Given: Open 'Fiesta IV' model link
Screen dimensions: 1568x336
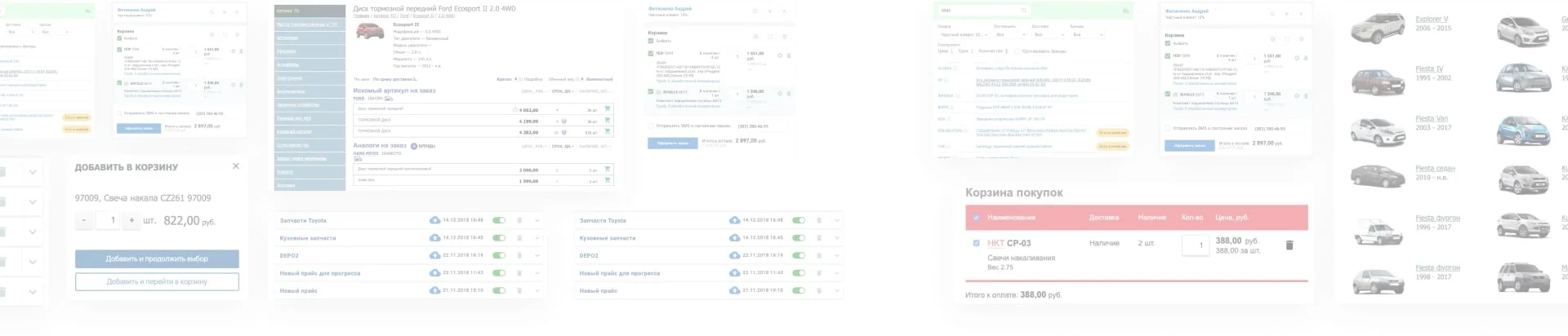Looking at the screenshot, I should (1429, 69).
